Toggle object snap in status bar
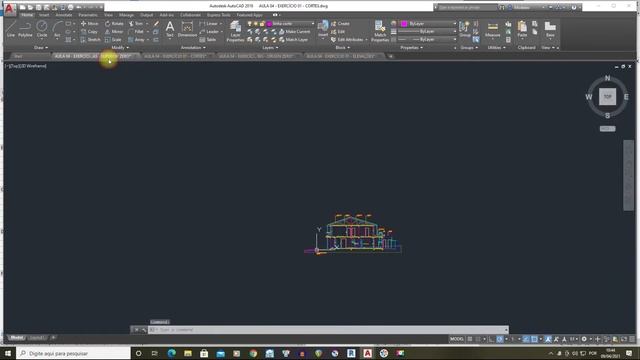The height and width of the screenshot is (360, 640). 534,339
